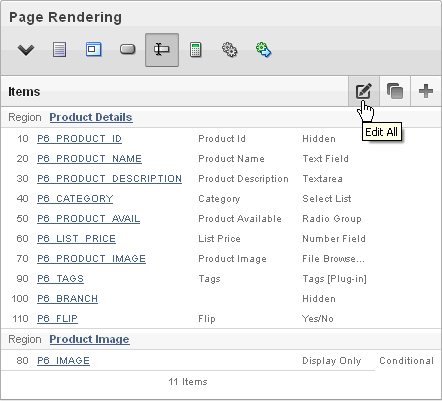Open item P6_PRODUCT_DESCRIPTION
The height and width of the screenshot is (401, 442).
click(109, 179)
